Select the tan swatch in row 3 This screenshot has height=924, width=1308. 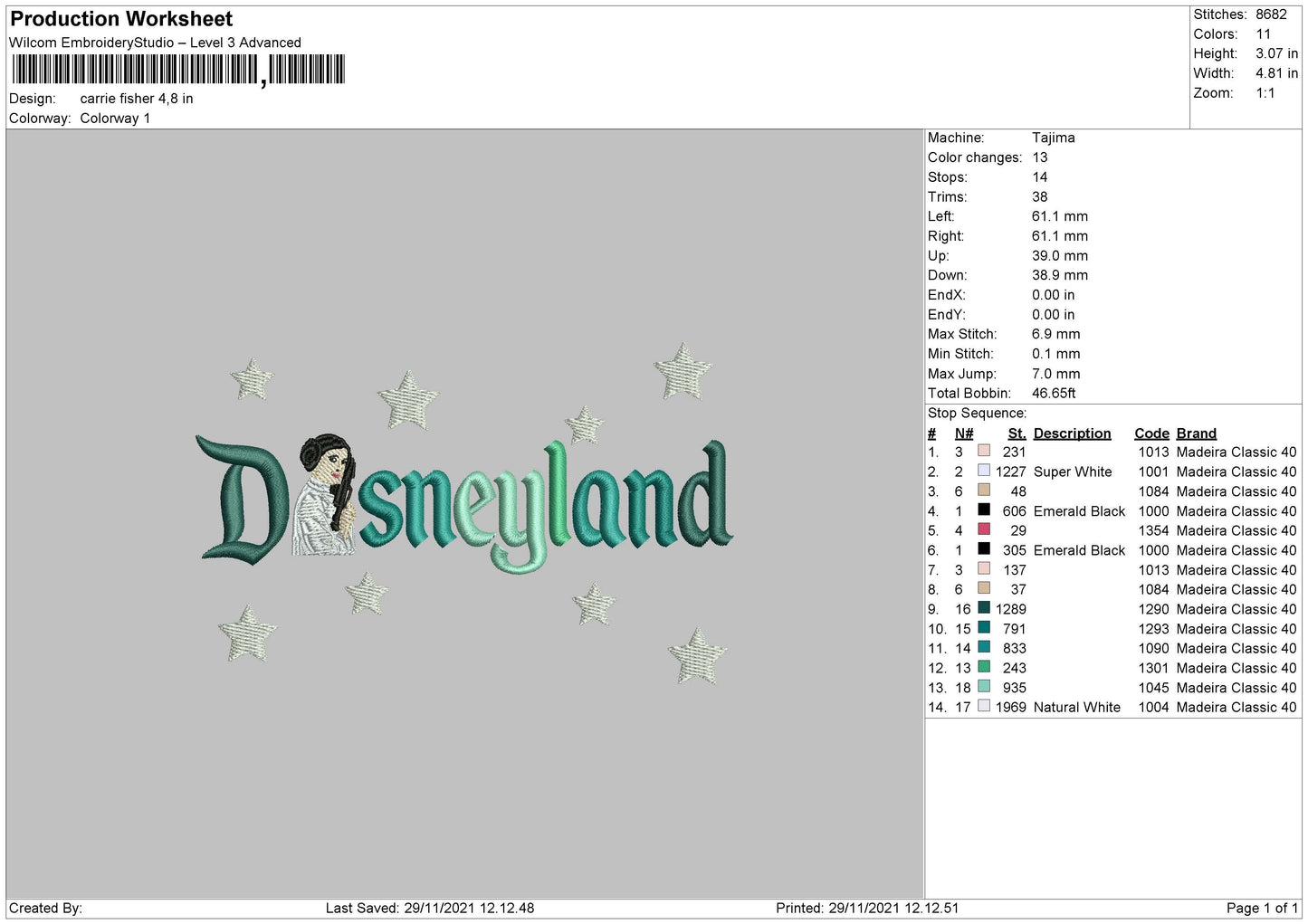pos(984,491)
